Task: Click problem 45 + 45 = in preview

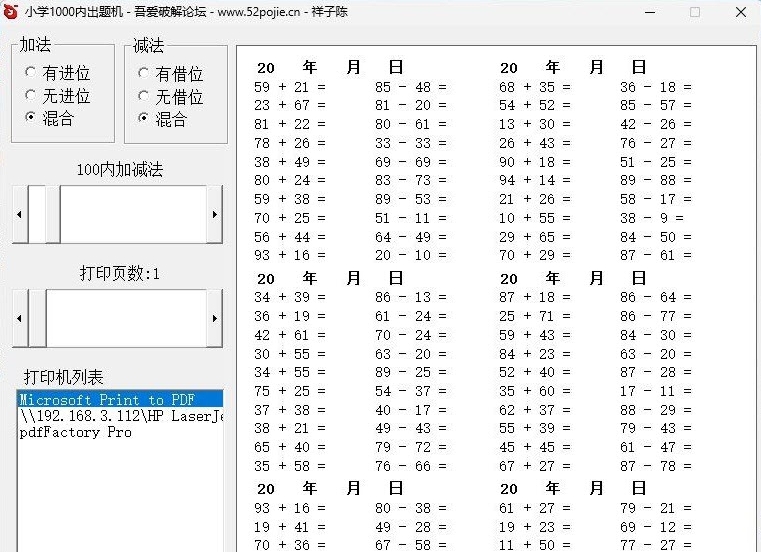Action: [x=535, y=447]
